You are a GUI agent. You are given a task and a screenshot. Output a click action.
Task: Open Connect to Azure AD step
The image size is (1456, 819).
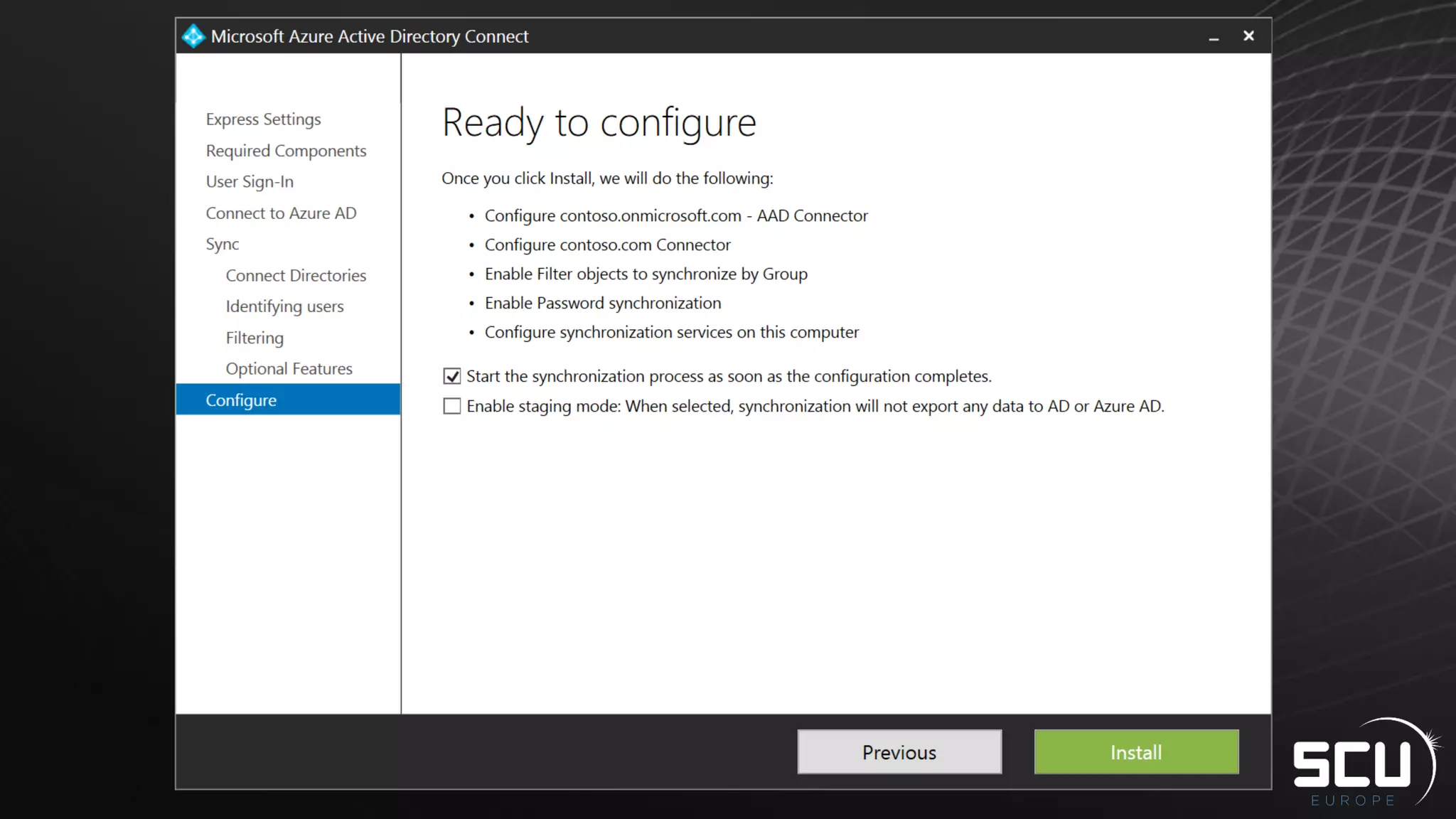pyautogui.click(x=281, y=213)
